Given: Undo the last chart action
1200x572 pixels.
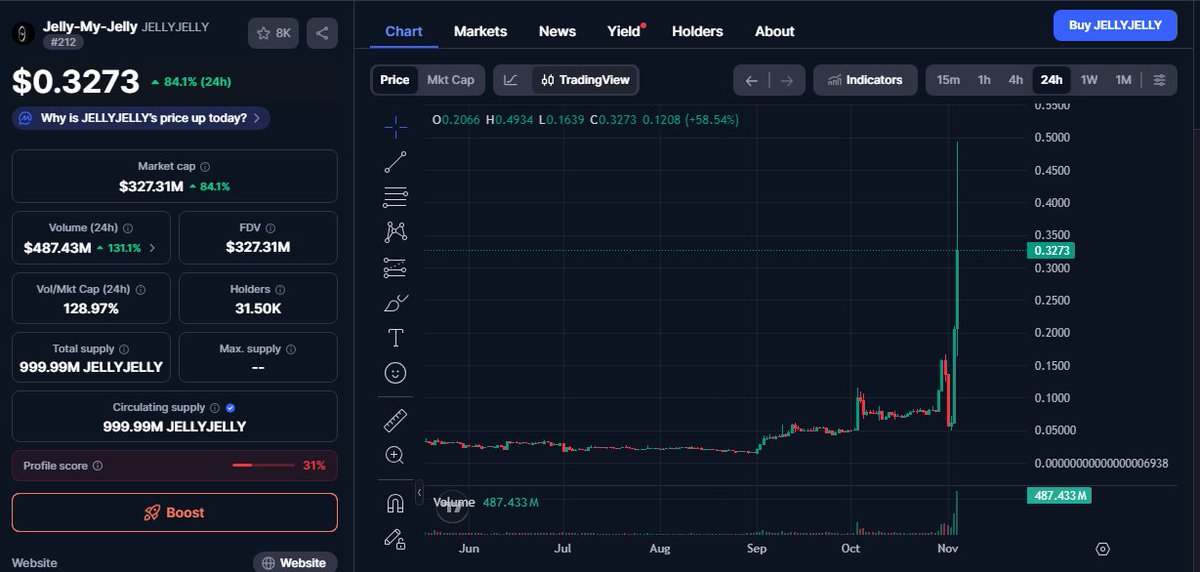Looking at the screenshot, I should click(x=752, y=80).
